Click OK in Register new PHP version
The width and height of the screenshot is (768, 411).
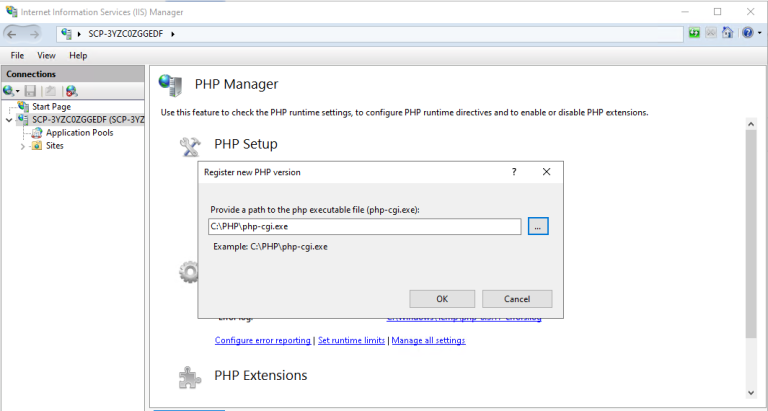pos(442,299)
